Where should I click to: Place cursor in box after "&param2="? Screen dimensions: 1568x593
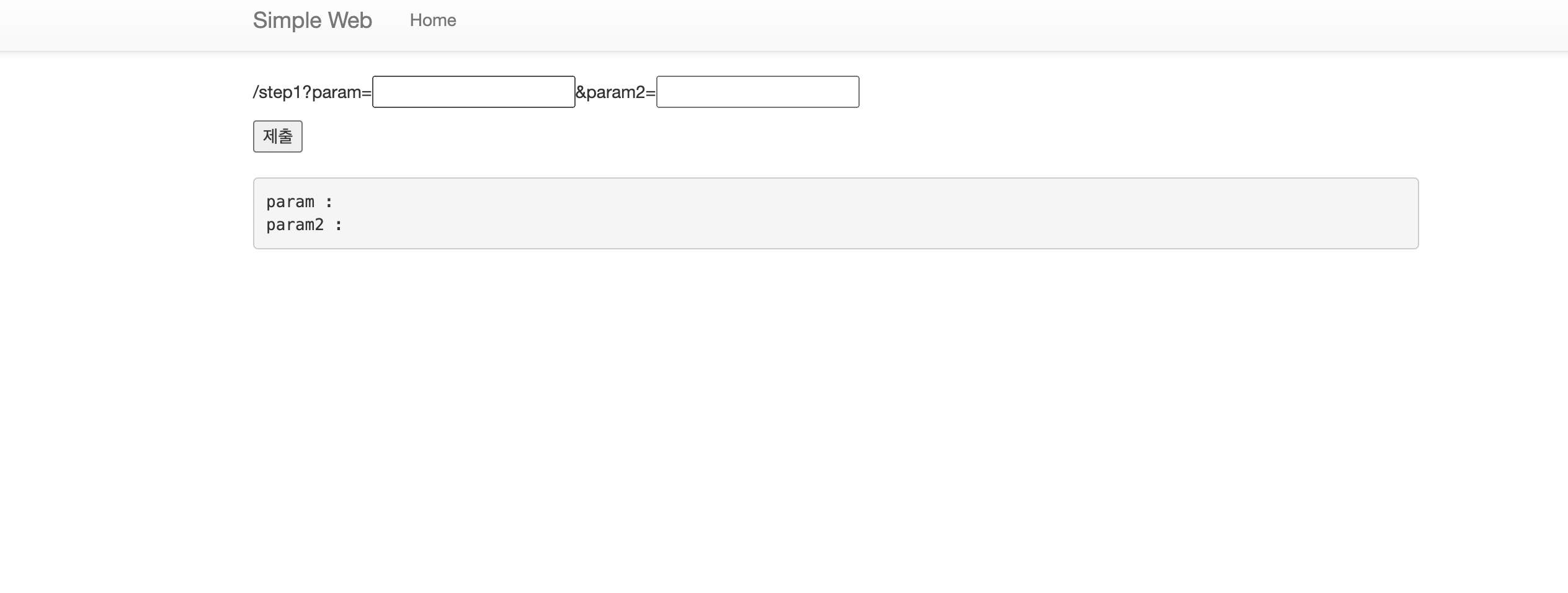coord(757,92)
